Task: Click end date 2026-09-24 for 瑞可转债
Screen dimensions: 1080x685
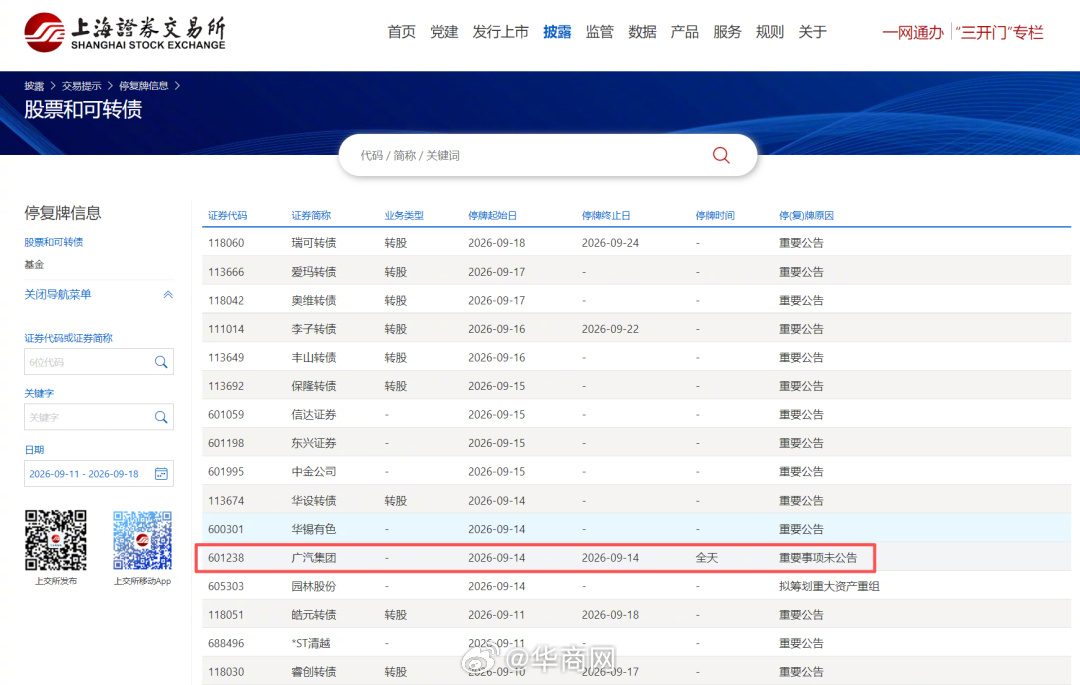Action: pos(610,243)
